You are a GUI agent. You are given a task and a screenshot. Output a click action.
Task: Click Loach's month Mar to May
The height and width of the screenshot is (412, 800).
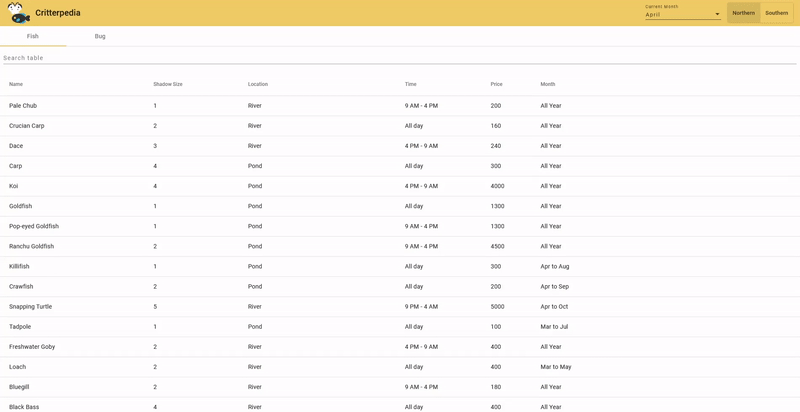click(556, 367)
